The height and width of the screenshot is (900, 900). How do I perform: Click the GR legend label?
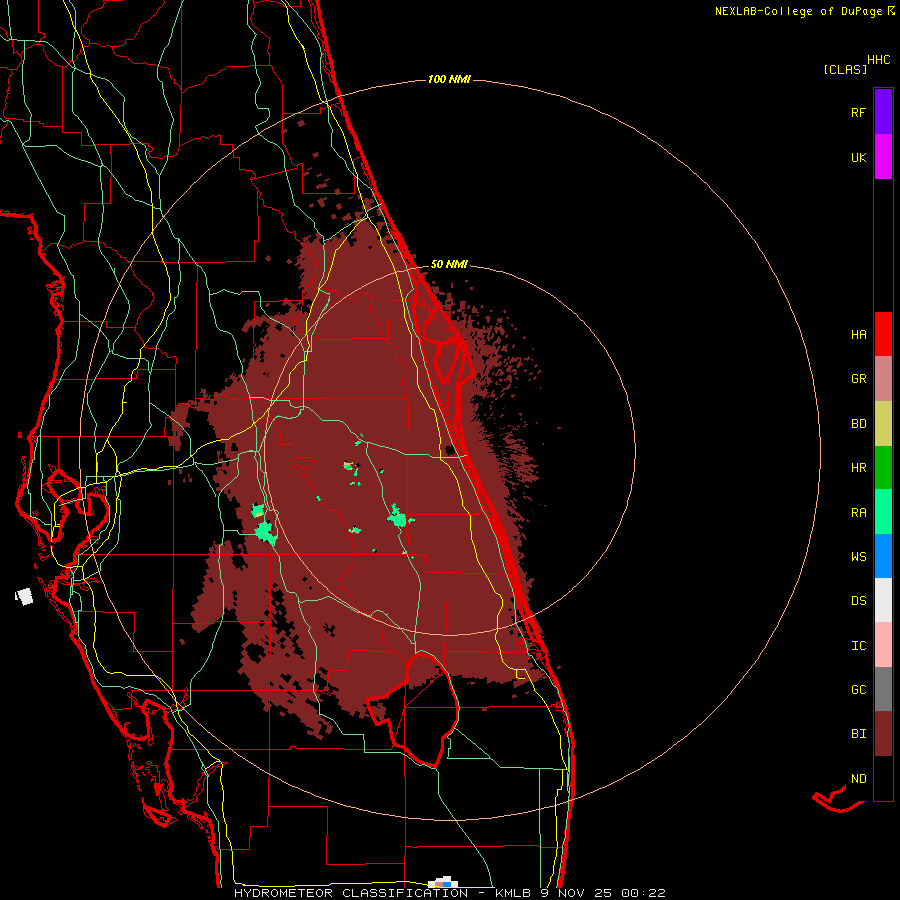point(858,379)
